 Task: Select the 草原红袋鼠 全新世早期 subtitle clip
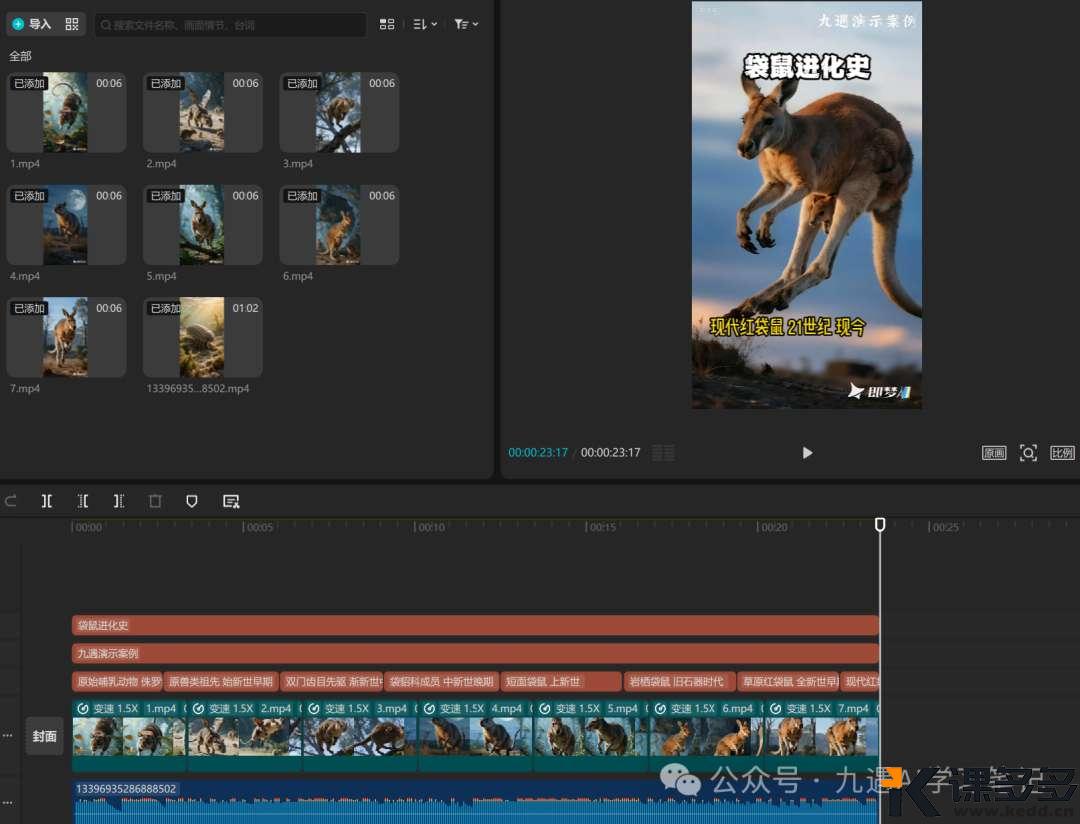[789, 681]
